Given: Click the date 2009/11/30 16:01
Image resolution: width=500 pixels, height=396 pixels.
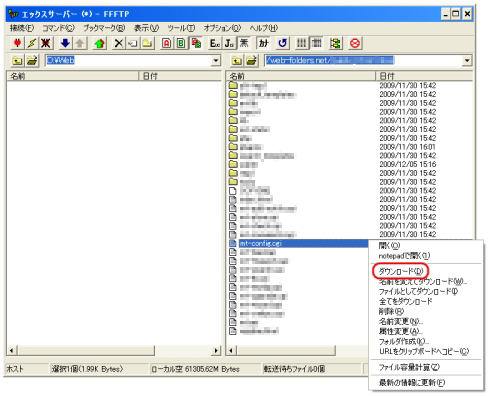Looking at the screenshot, I should pyautogui.click(x=407, y=147).
